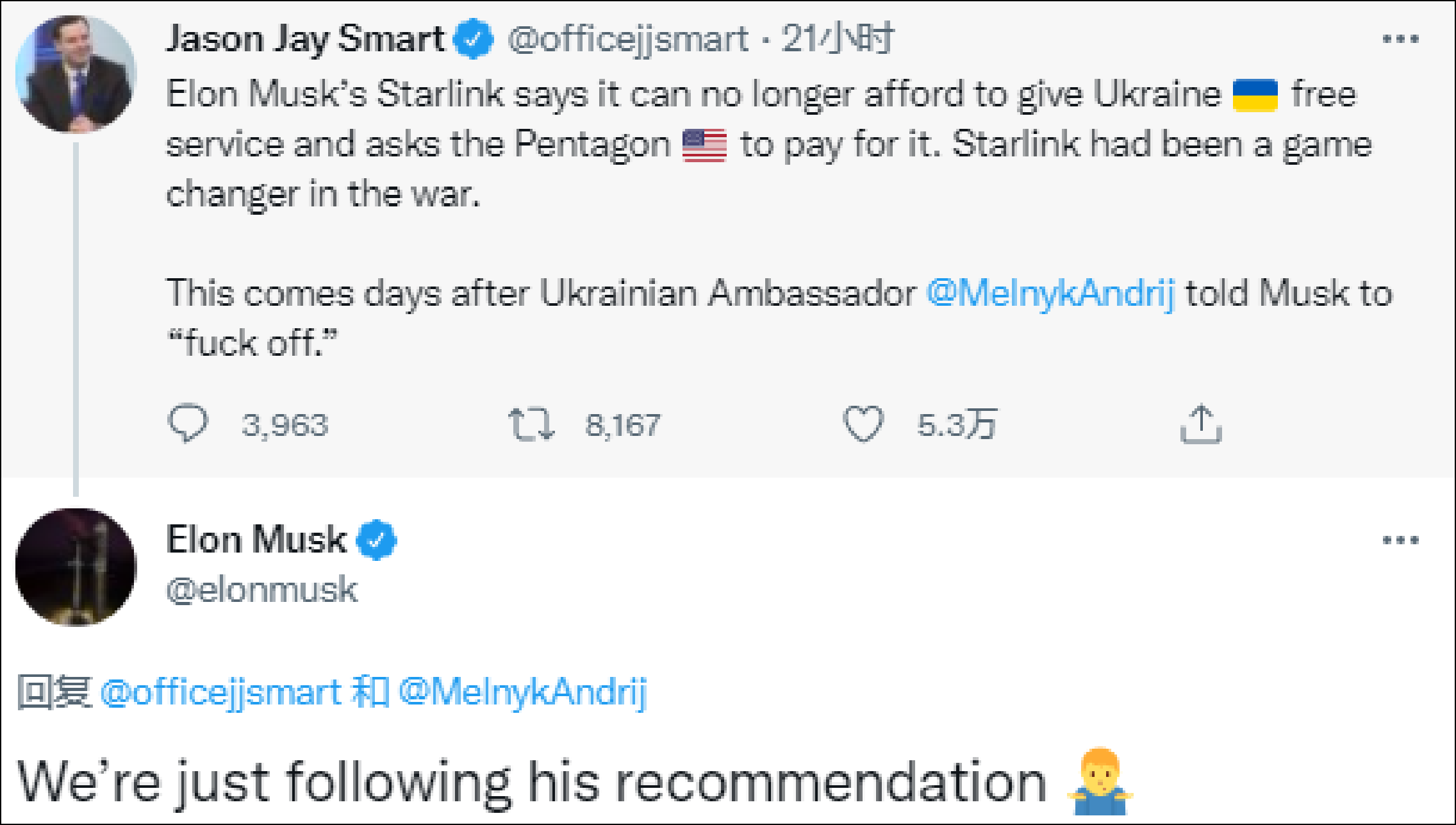Click the @officejjsmart handle beside Jason's name
This screenshot has width=1456, height=825.
(627, 39)
